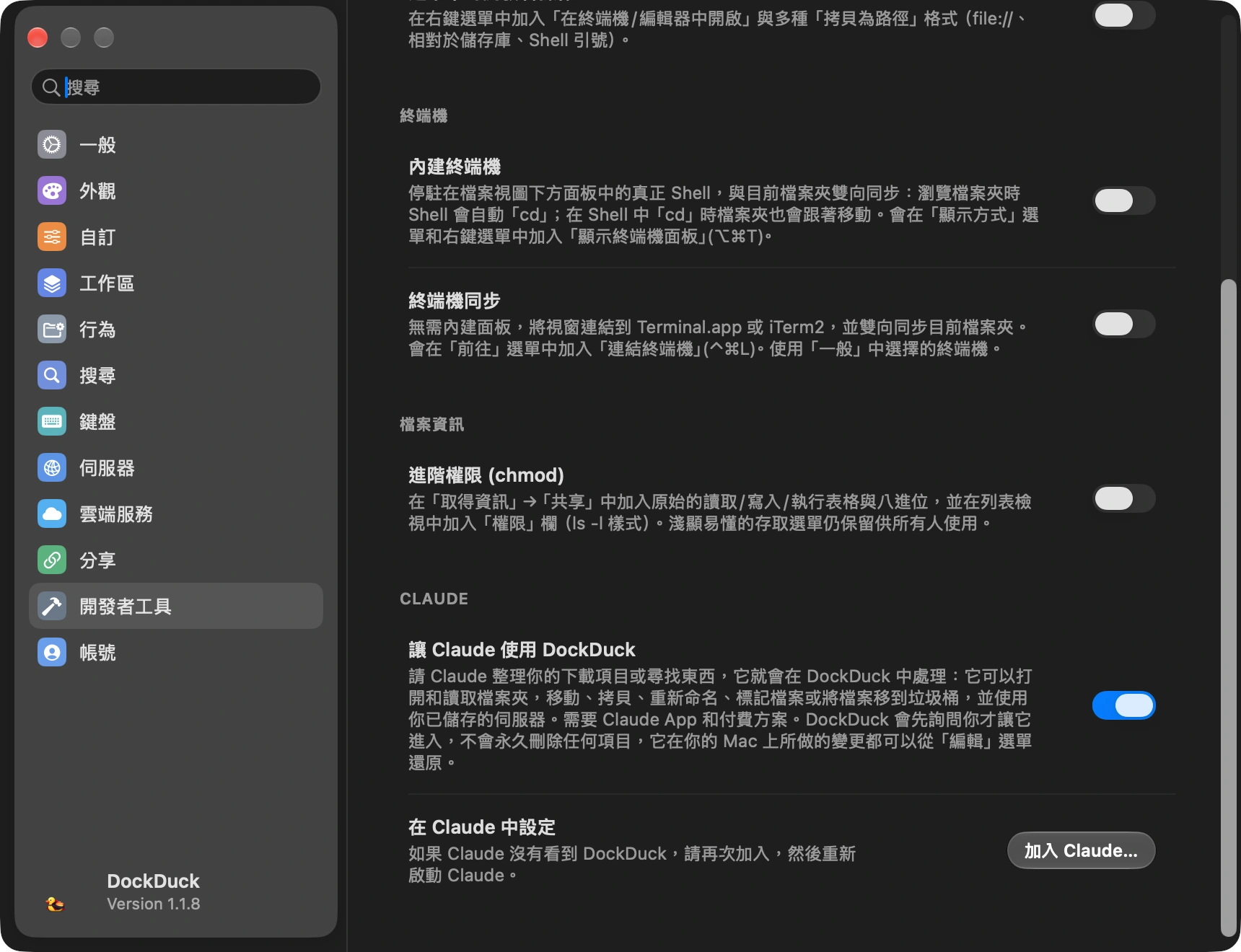Click the Version 1.1.8 label
1241x952 pixels.
(154, 904)
